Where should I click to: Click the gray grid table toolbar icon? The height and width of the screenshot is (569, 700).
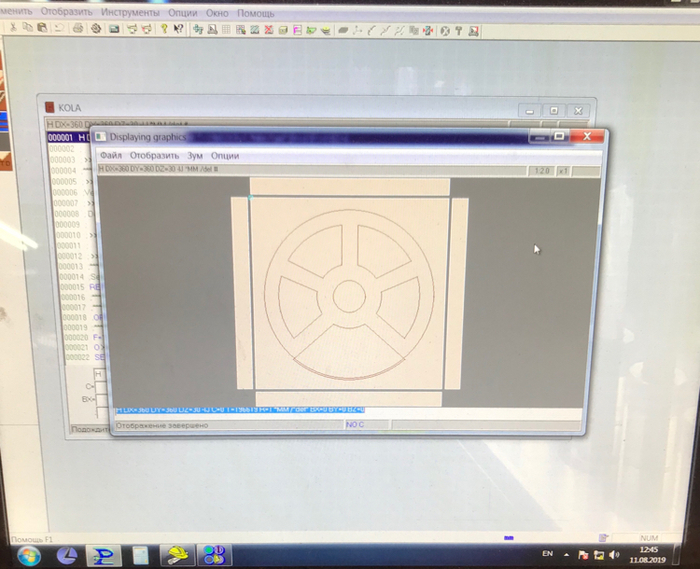click(226, 30)
